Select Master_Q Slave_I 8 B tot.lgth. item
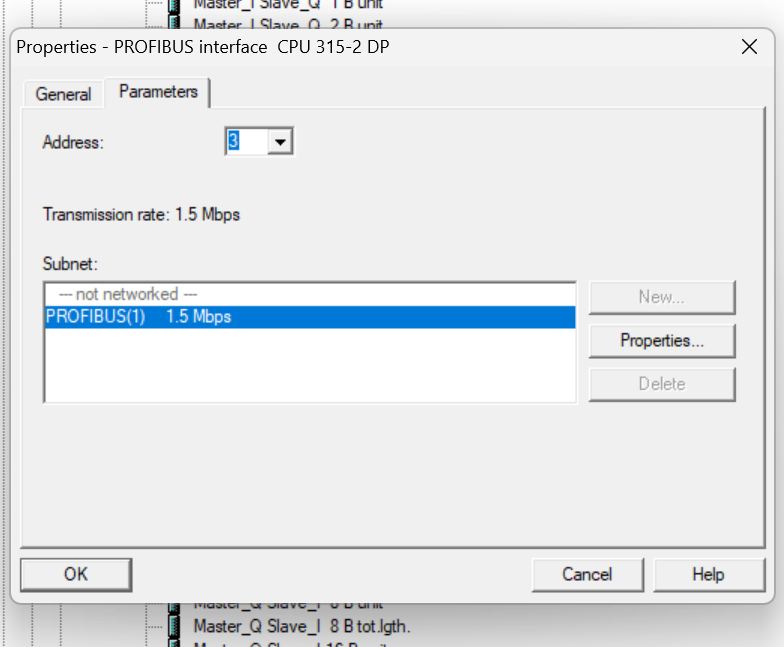 click(x=302, y=626)
